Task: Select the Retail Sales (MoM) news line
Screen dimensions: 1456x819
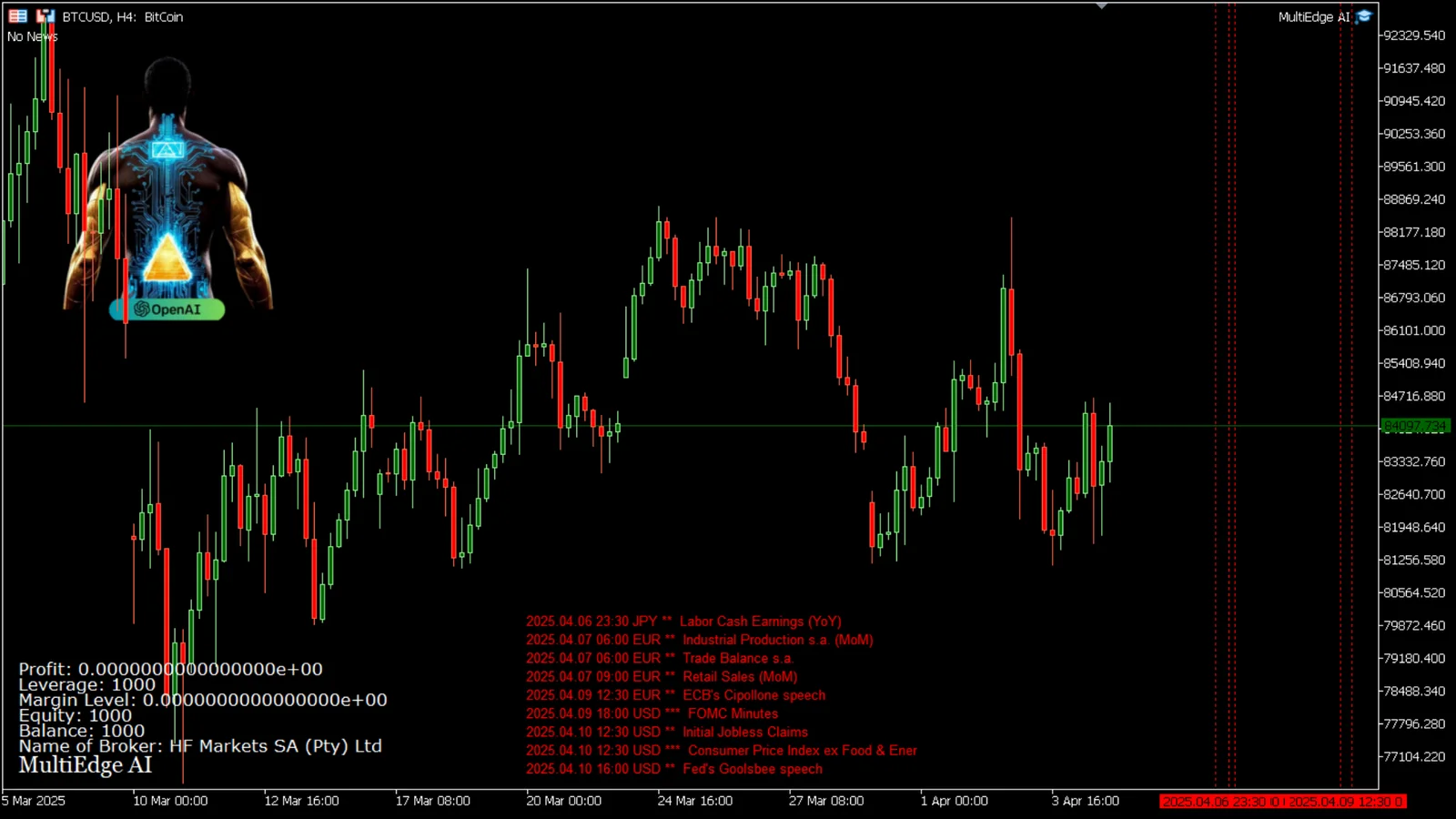Action: pos(662,676)
